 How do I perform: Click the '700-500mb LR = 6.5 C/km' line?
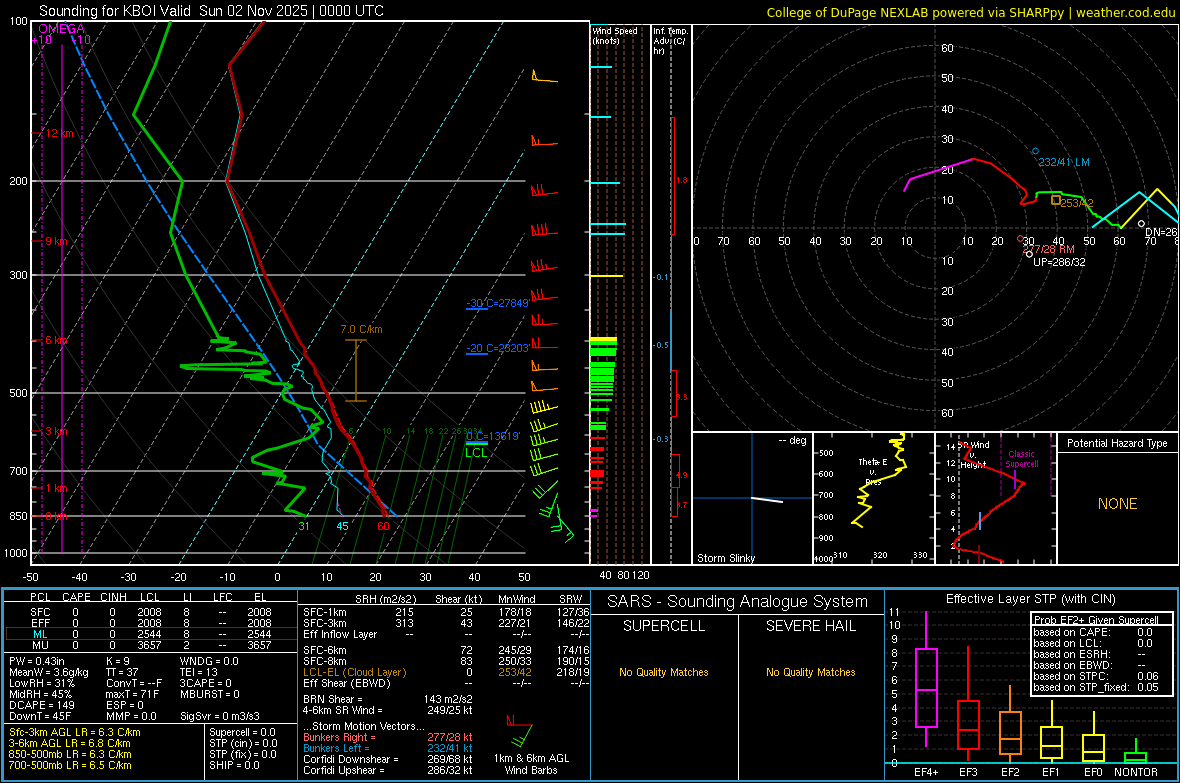click(x=70, y=765)
